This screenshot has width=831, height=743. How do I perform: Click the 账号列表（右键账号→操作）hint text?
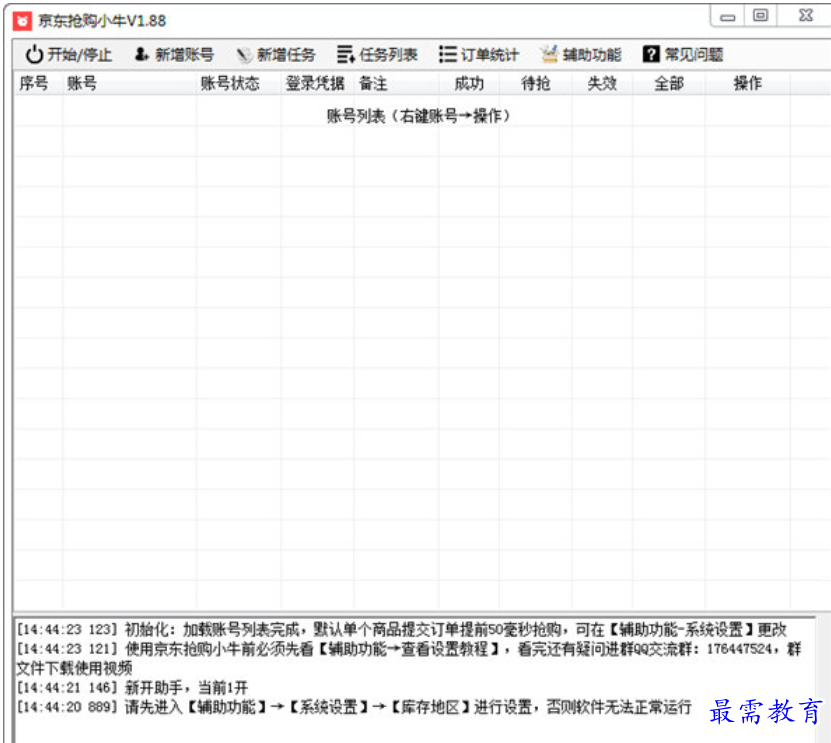(x=418, y=116)
